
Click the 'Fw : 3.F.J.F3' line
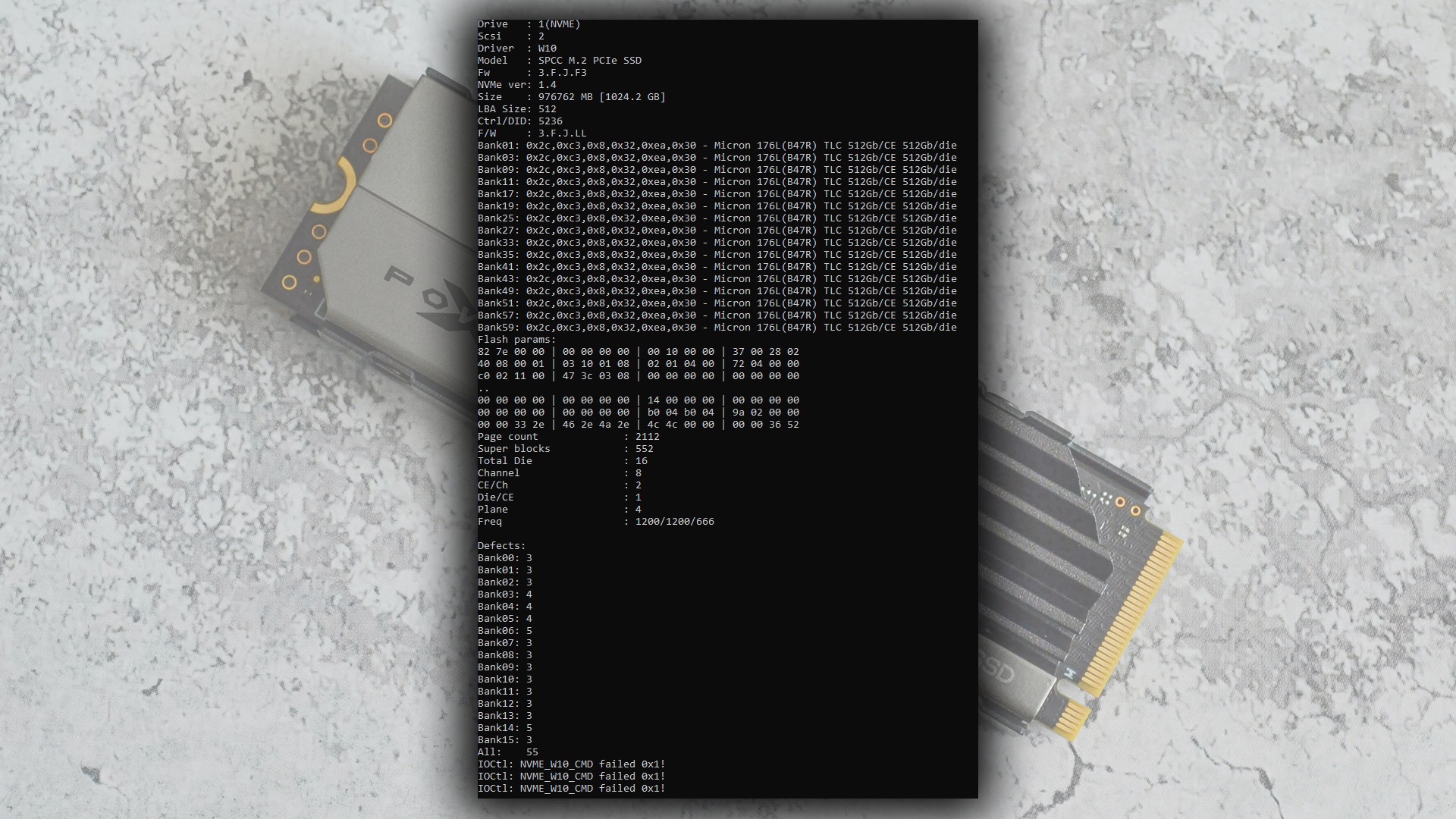[x=532, y=73]
